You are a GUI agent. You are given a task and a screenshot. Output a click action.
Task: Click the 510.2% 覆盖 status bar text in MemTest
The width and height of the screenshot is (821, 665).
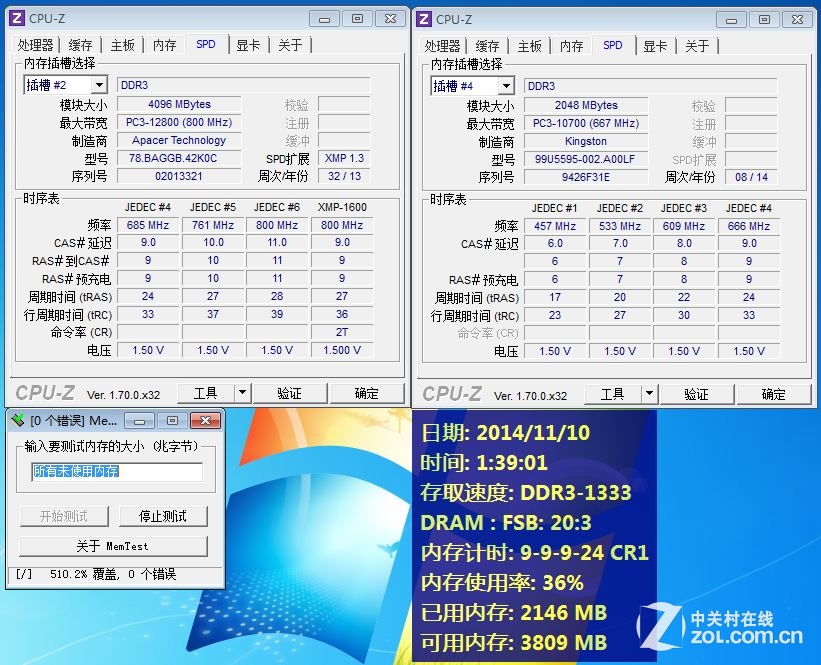(113, 574)
